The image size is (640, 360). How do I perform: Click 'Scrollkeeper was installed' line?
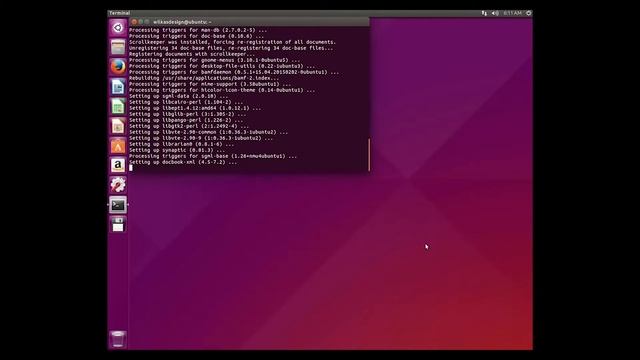233,42
